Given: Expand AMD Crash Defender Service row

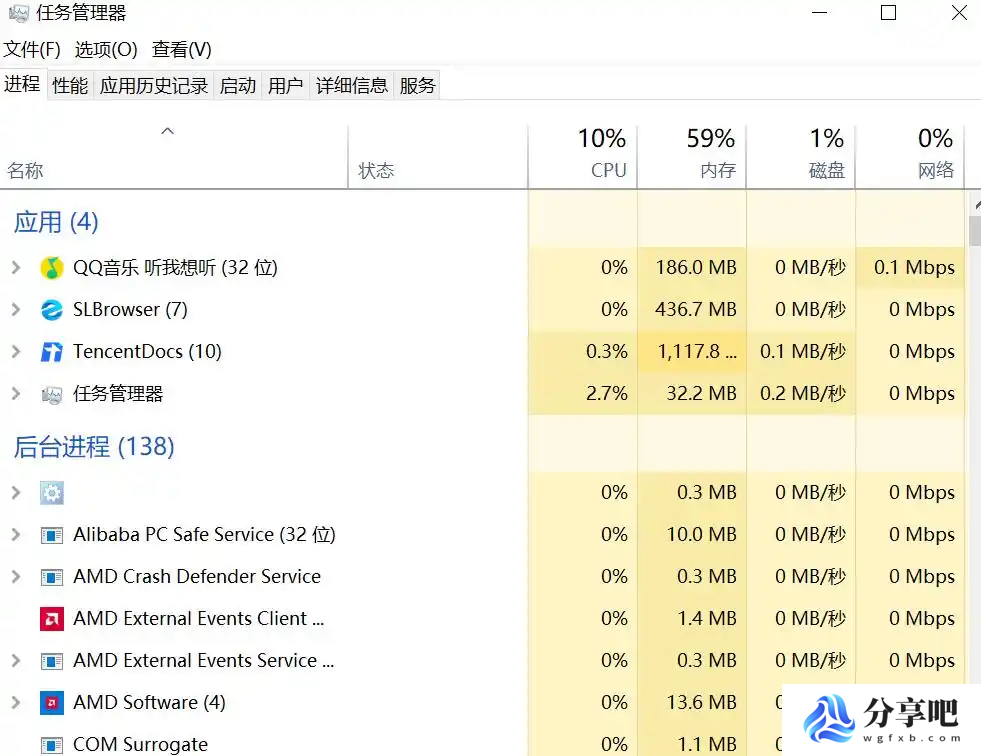Looking at the screenshot, I should click(x=16, y=577).
